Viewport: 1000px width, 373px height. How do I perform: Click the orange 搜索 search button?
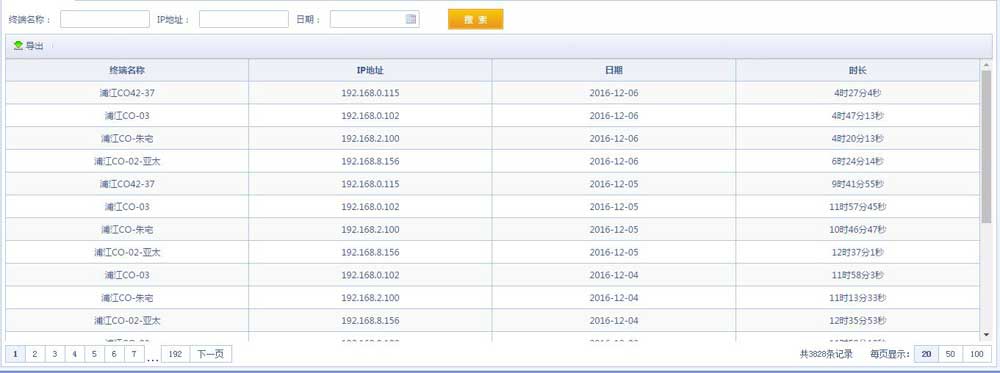(476, 19)
